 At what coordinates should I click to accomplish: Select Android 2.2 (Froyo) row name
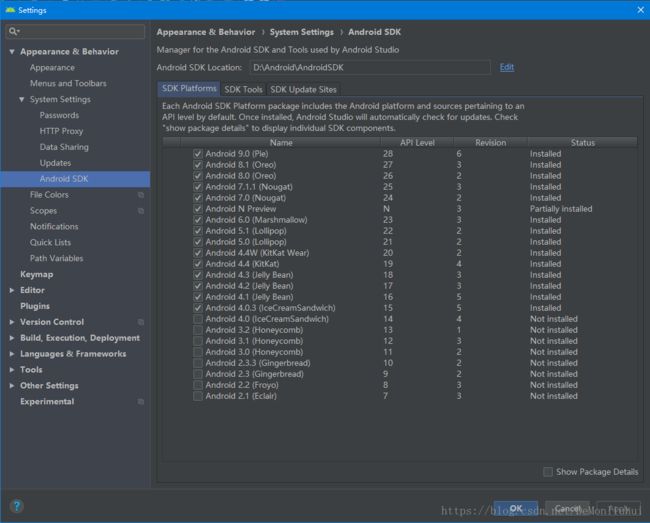242,385
